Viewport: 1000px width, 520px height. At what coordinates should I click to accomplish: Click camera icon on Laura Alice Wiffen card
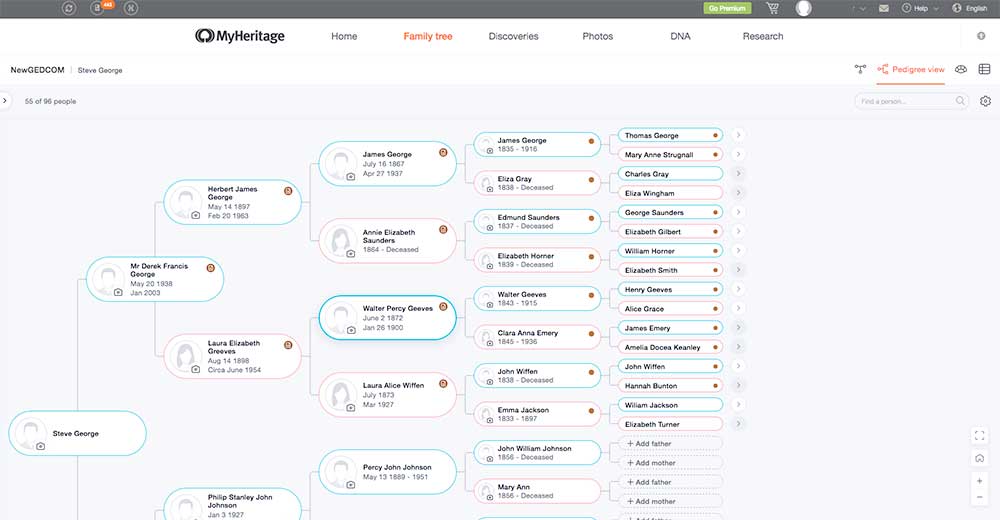(x=351, y=407)
